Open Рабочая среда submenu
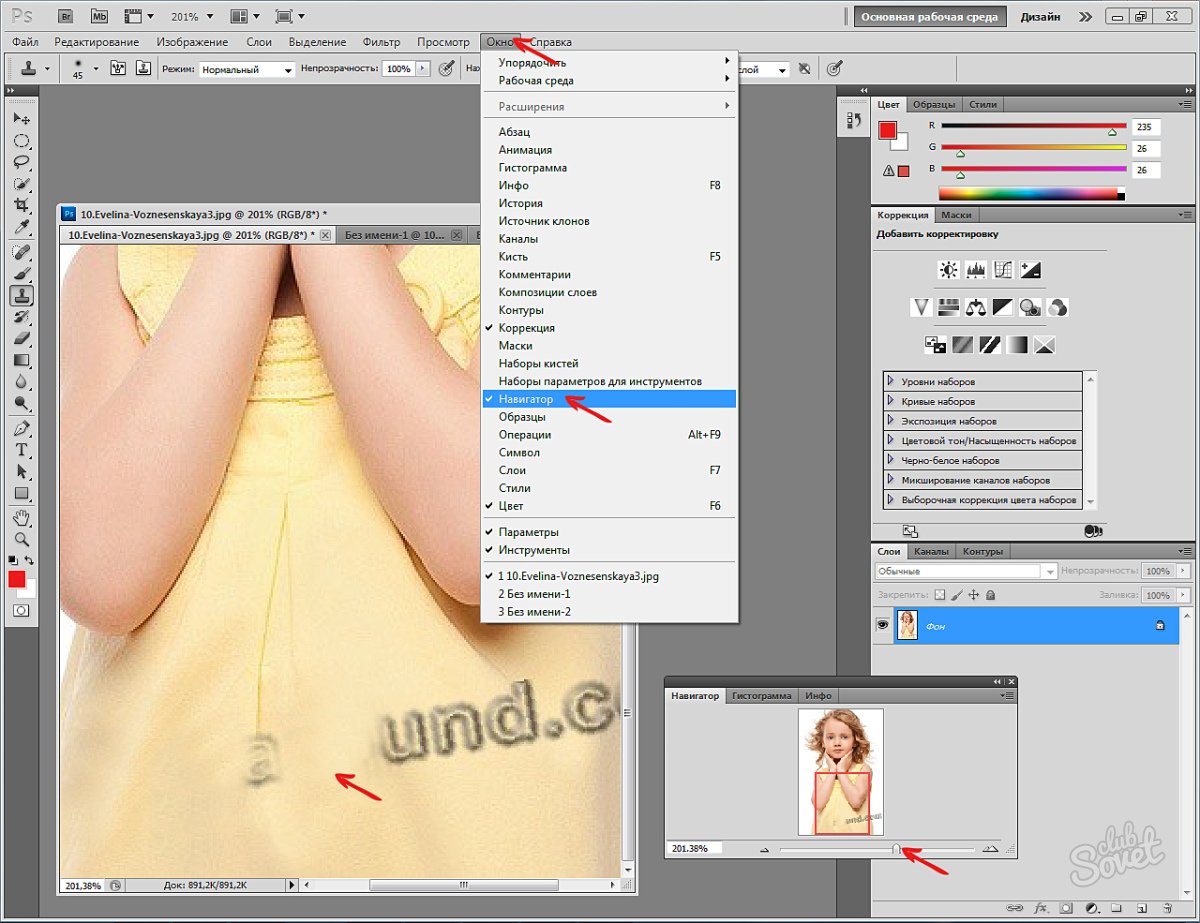The image size is (1200, 923). [x=608, y=80]
